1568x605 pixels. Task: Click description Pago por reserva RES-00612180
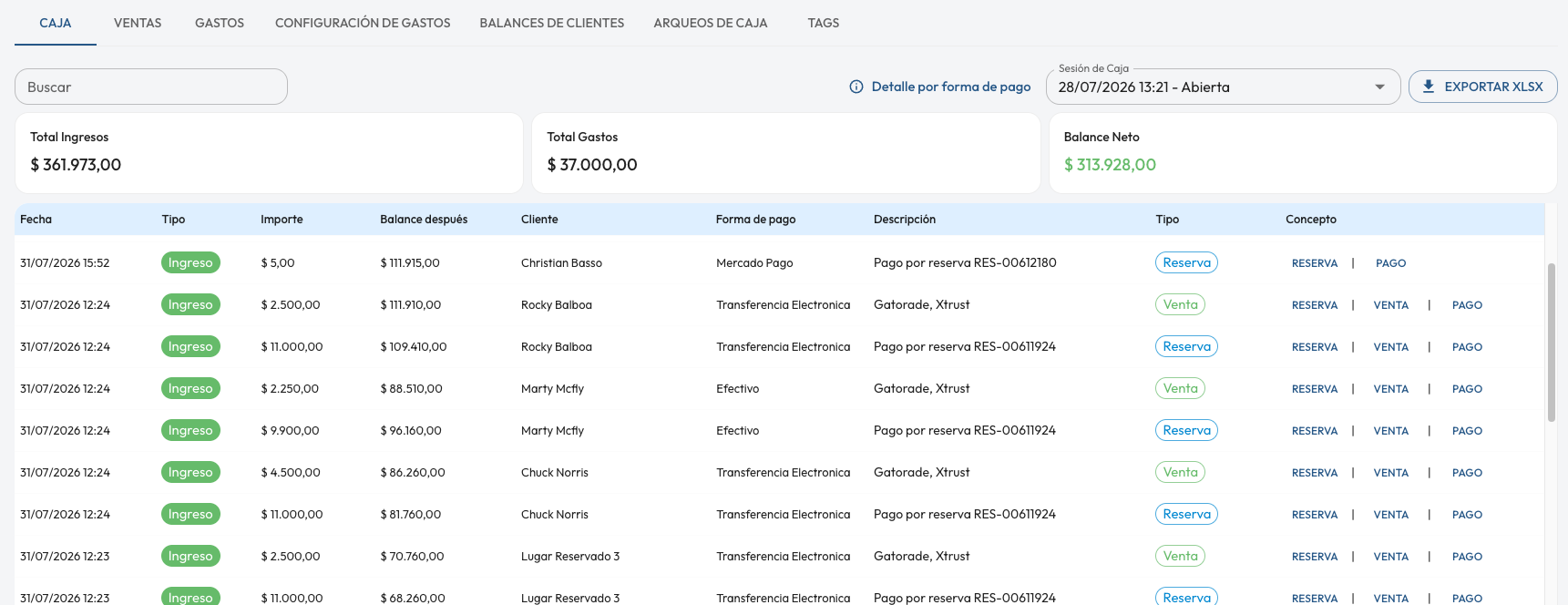[965, 262]
